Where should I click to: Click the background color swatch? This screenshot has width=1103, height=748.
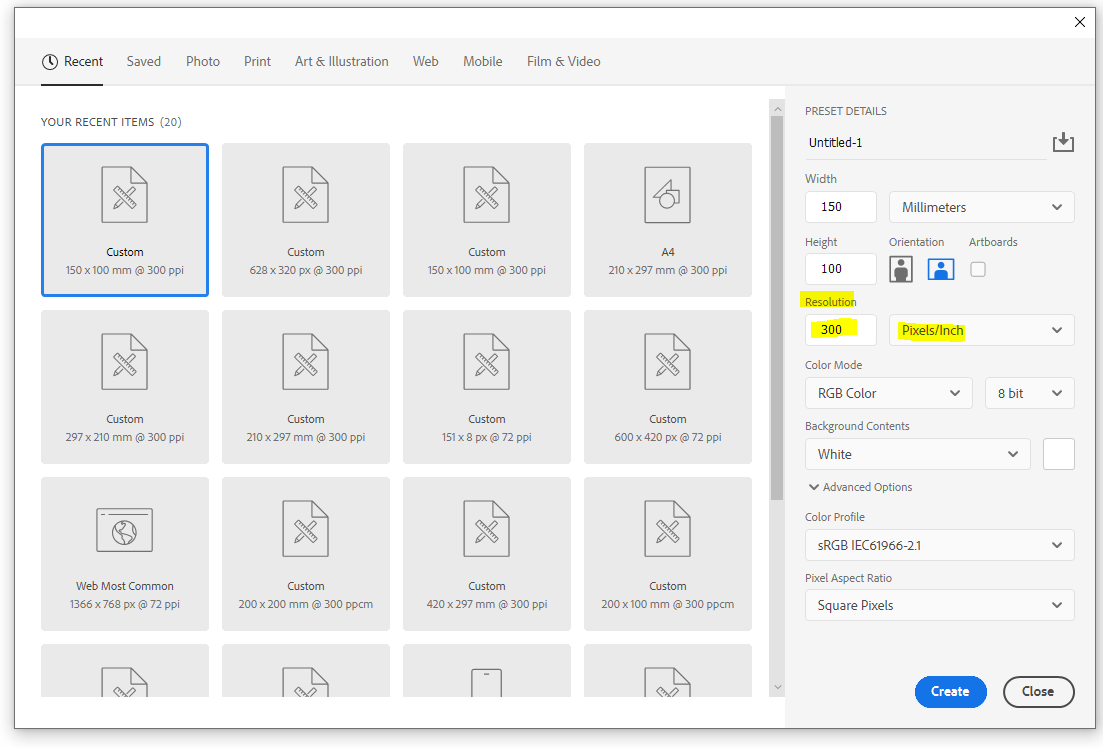(x=1058, y=454)
